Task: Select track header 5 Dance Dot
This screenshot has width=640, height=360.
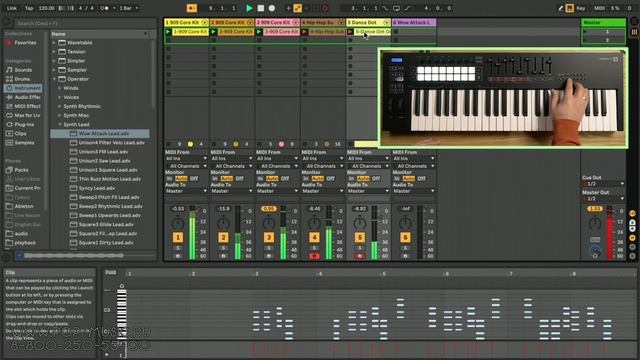Action: 368,22
